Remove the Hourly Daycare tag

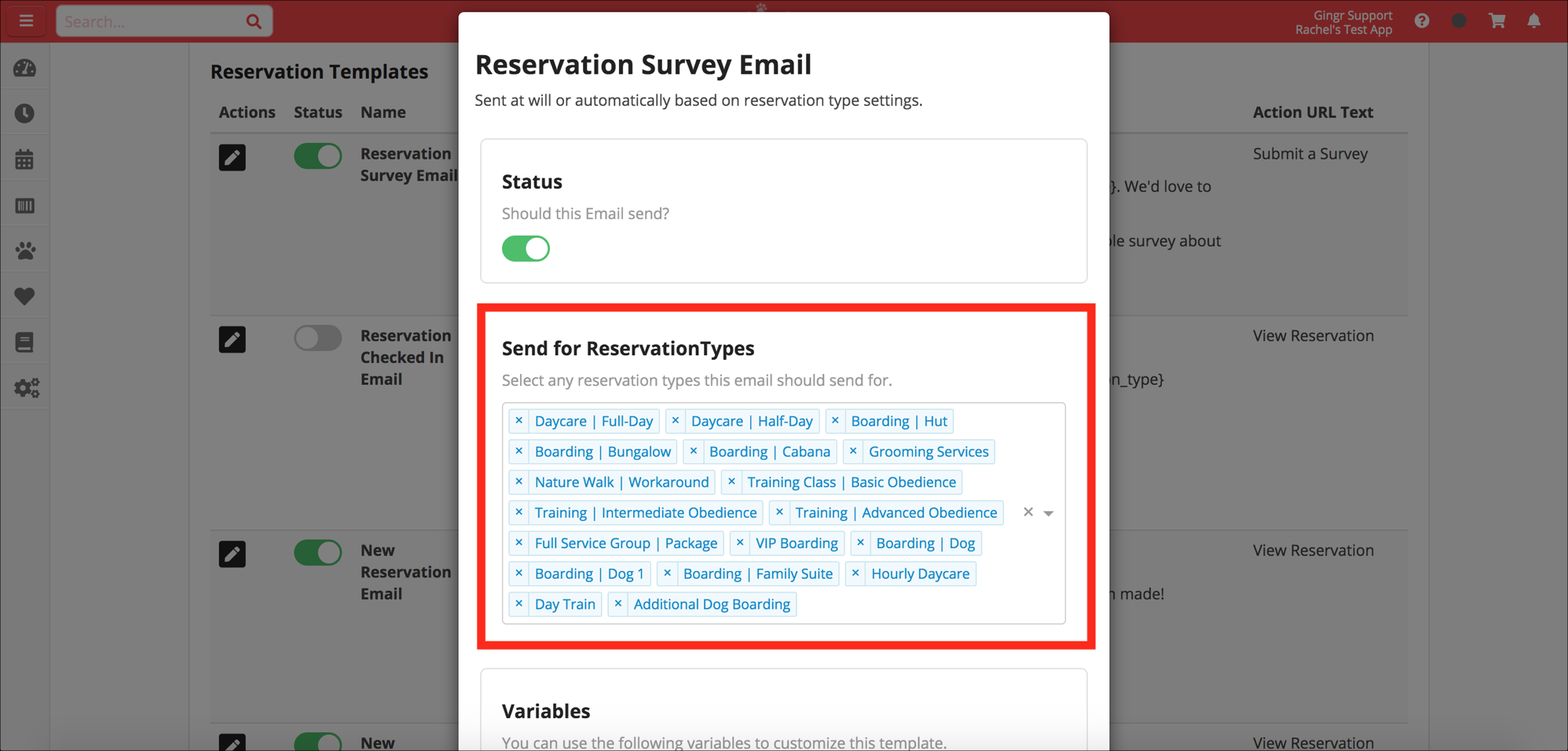pyautogui.click(x=855, y=574)
